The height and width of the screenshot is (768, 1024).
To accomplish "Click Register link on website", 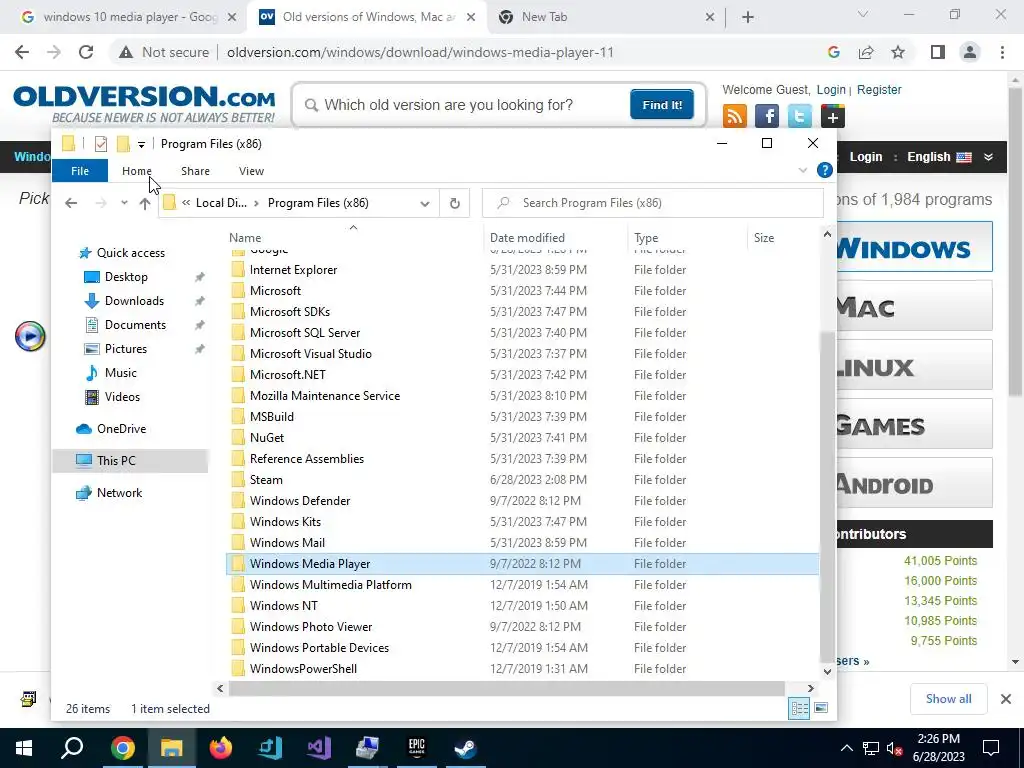I will pyautogui.click(x=879, y=89).
